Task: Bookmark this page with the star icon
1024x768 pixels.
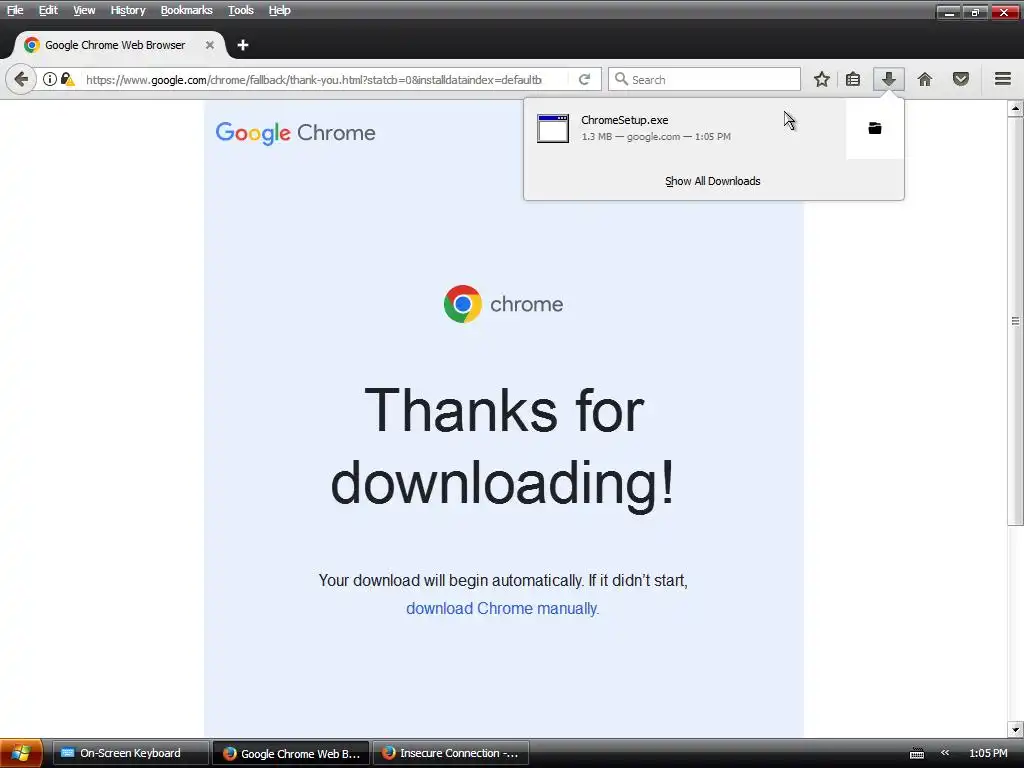Action: click(822, 80)
